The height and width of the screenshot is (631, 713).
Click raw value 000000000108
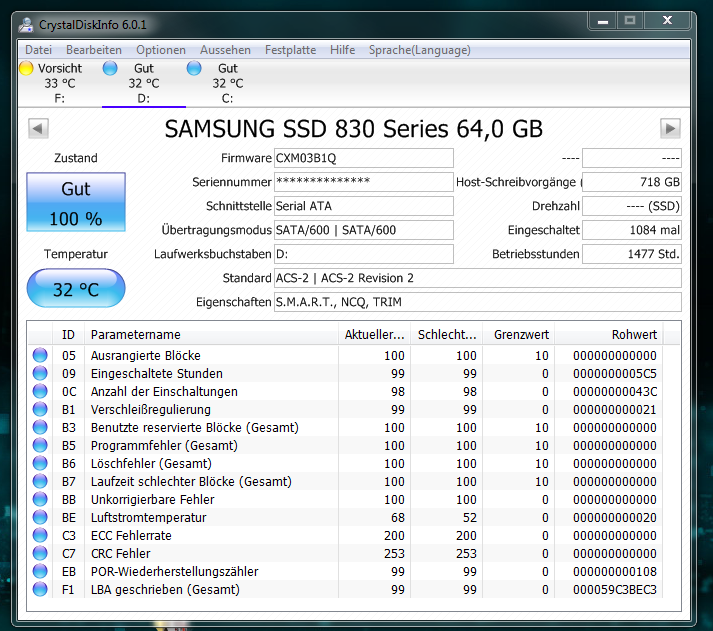coord(615,571)
